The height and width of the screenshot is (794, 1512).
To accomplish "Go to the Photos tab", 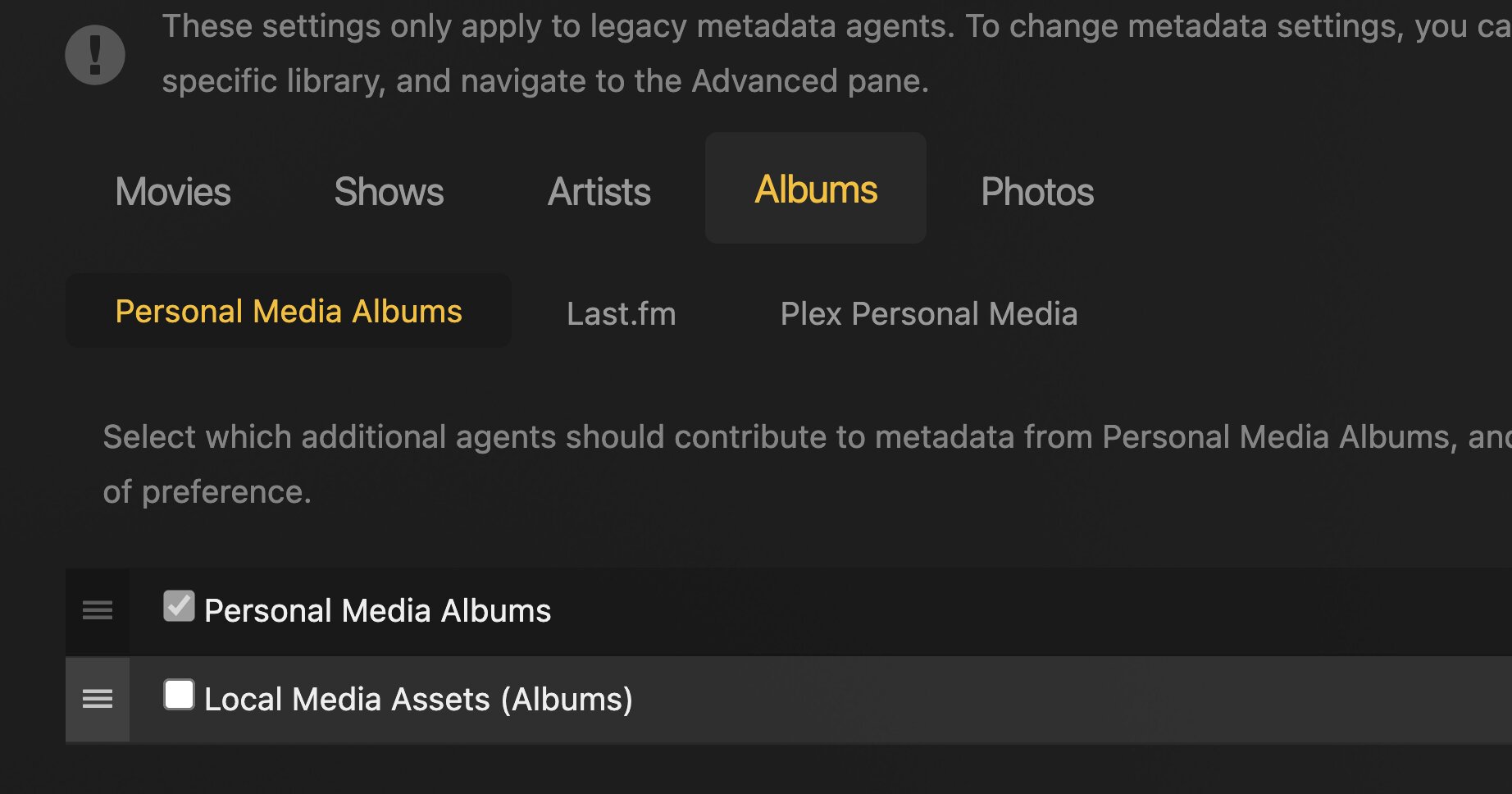I will [1037, 192].
